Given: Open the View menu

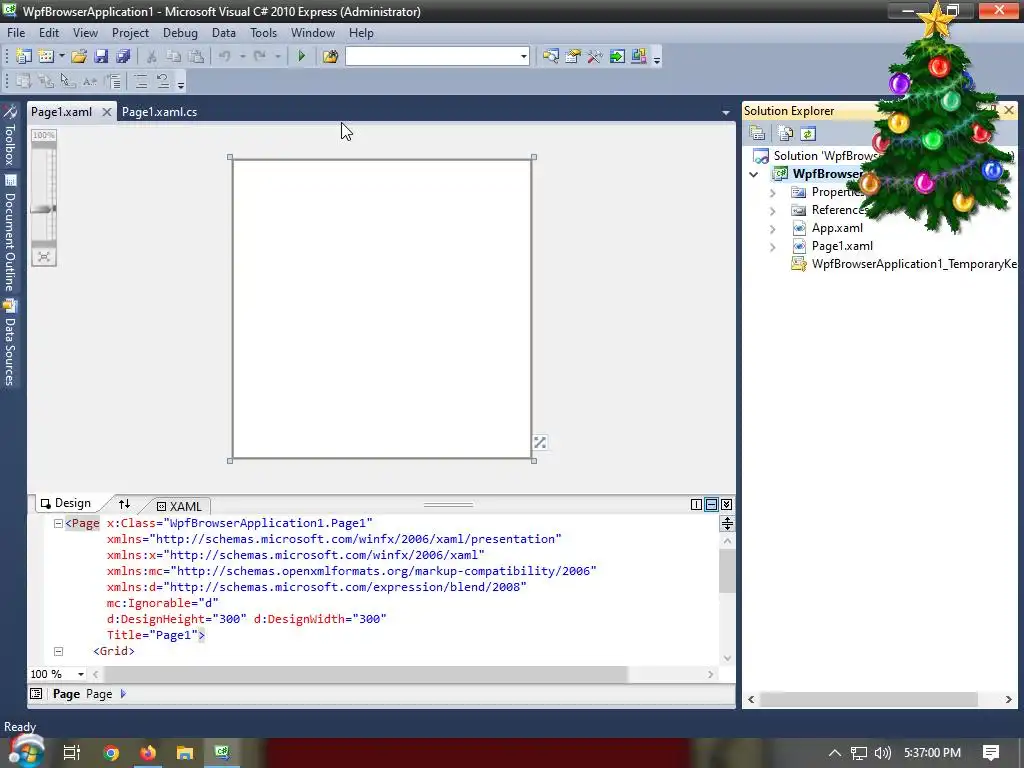Looking at the screenshot, I should click(85, 33).
